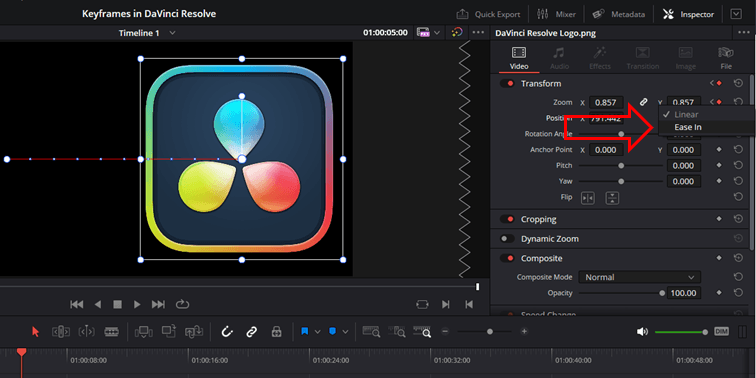756x378 pixels.
Task: Open the Mixer panel
Action: (x=556, y=14)
